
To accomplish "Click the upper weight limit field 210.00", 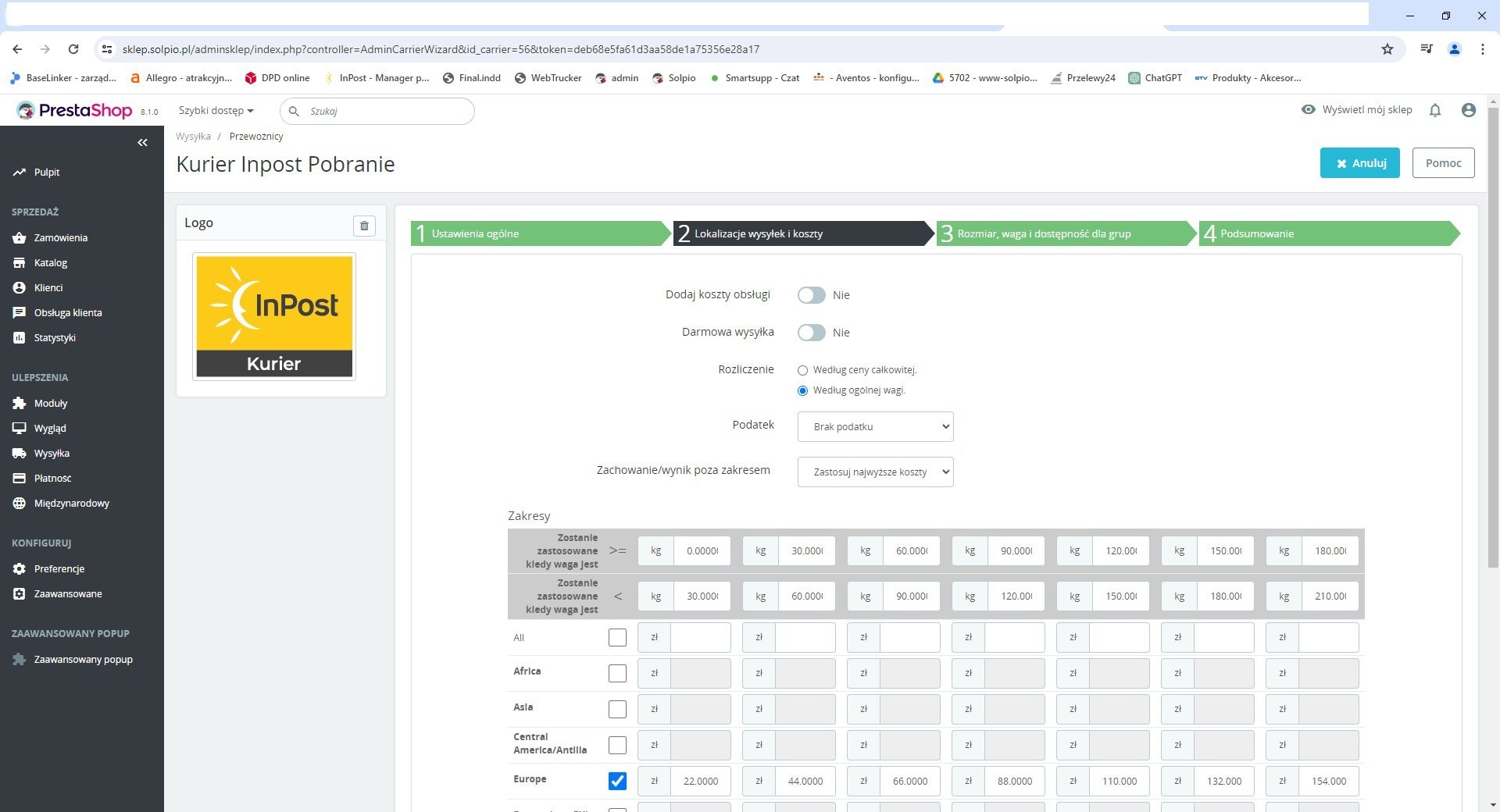I will pyautogui.click(x=1330, y=596).
